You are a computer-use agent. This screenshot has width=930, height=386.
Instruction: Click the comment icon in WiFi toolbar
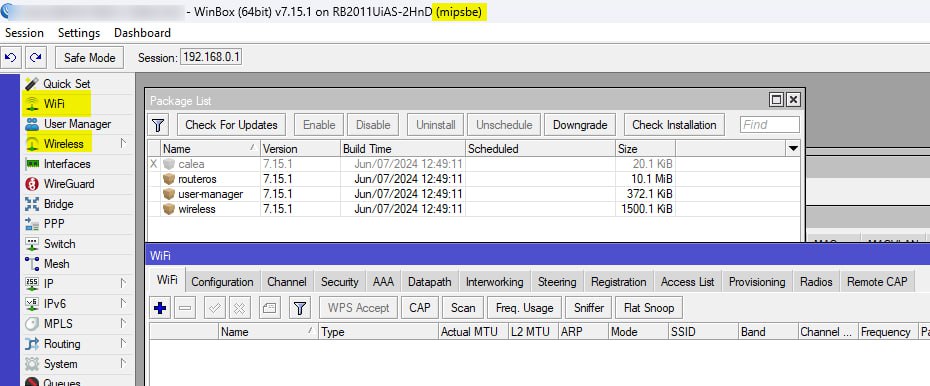pyautogui.click(x=269, y=308)
